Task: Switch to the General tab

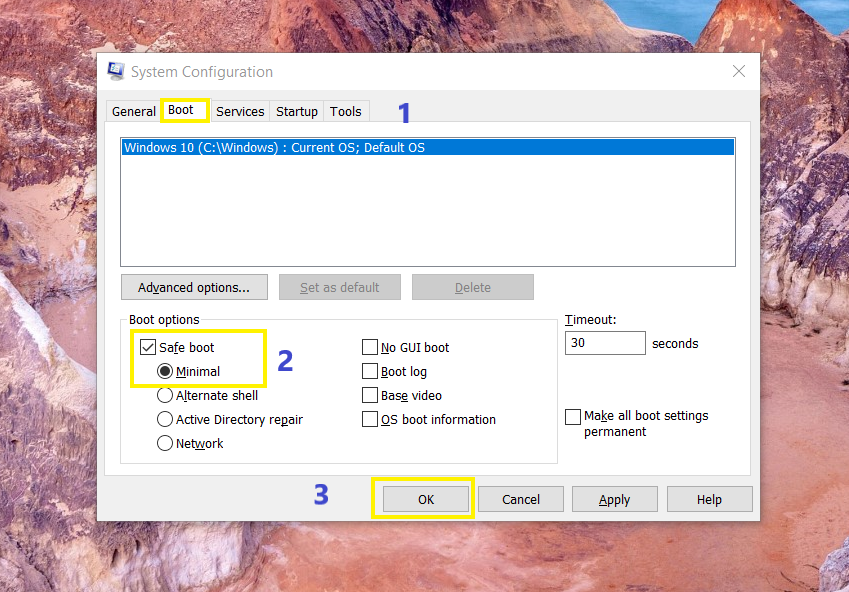Action: click(134, 112)
